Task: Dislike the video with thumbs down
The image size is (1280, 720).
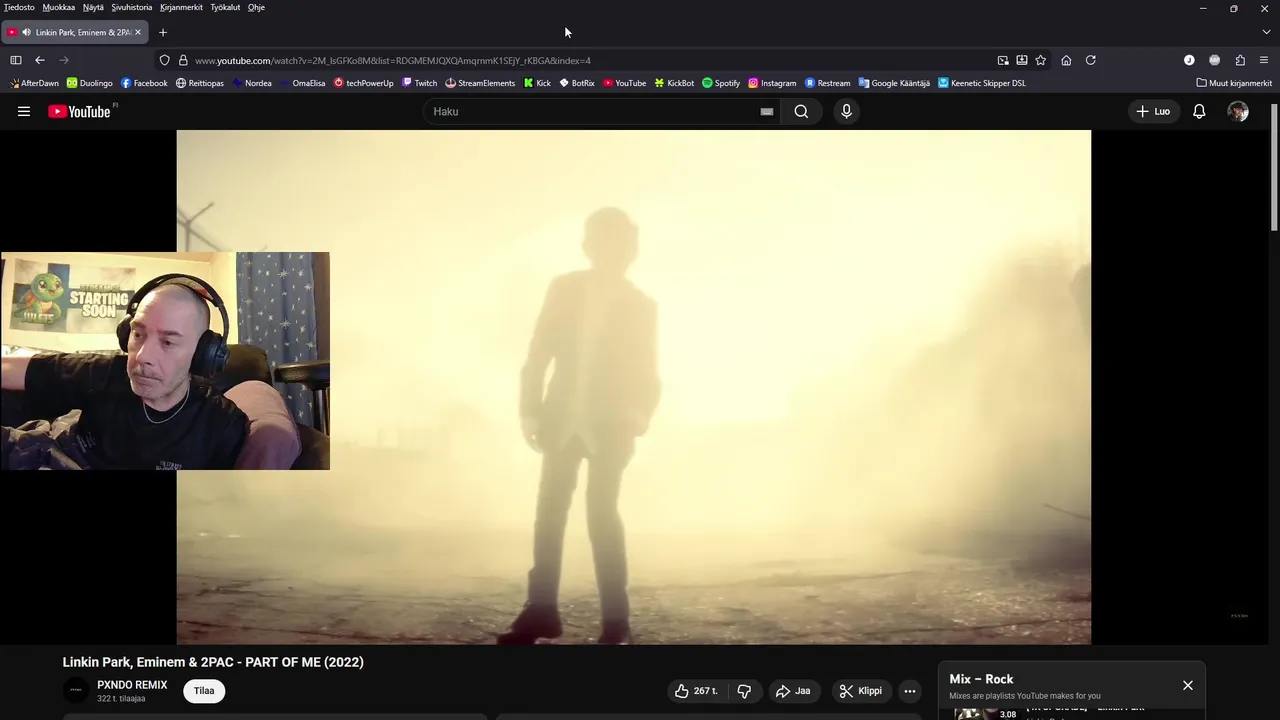Action: [x=744, y=691]
